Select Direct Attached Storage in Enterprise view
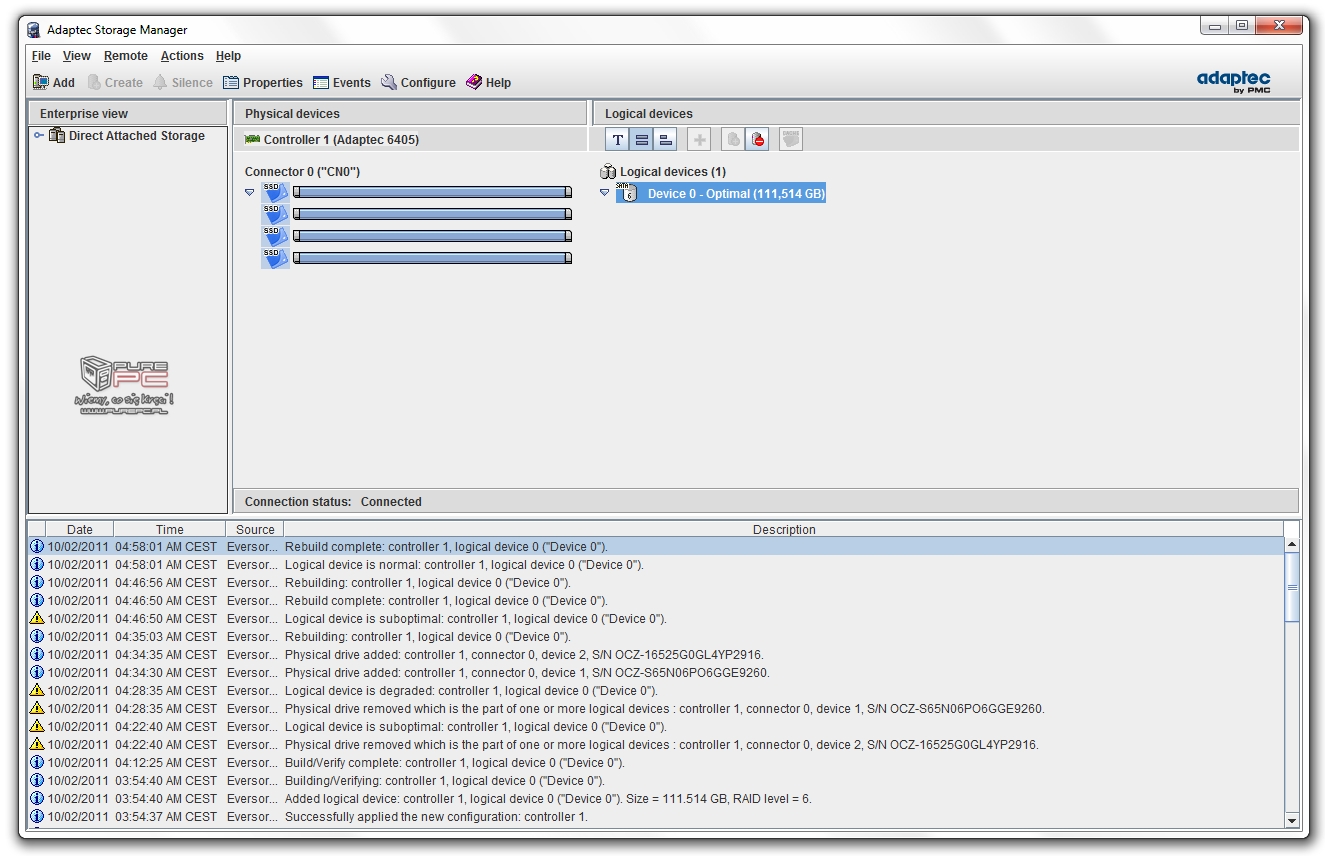 coord(137,136)
